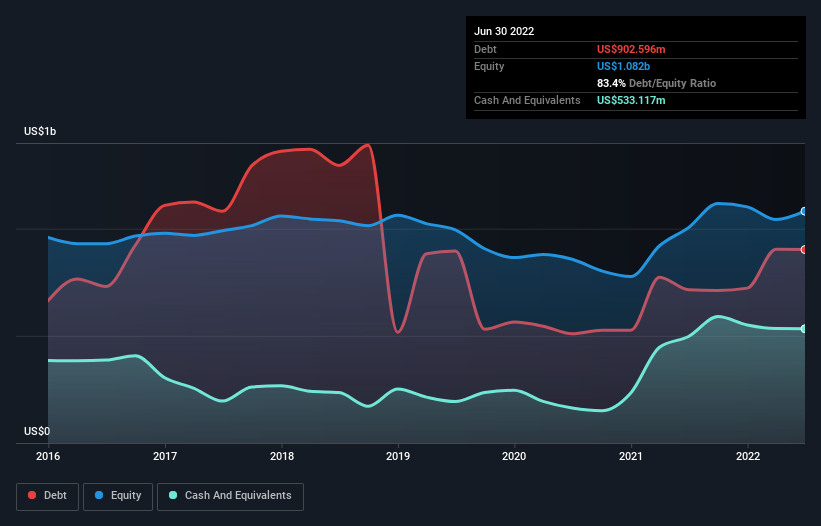Click the teal Cash legend dot
Viewport: 821px width, 526px height.
tap(173, 495)
